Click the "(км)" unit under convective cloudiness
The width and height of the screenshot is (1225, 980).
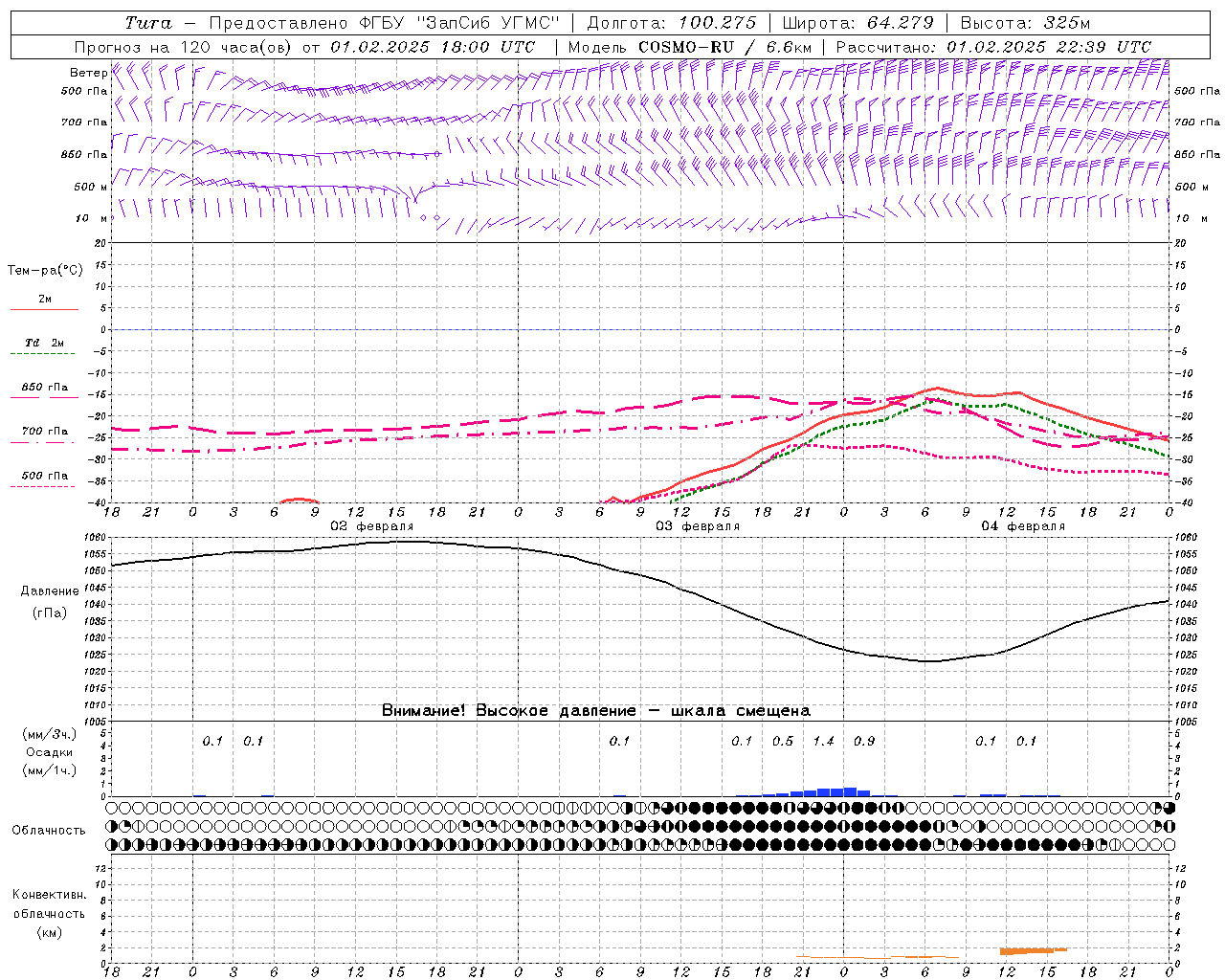coord(50,932)
